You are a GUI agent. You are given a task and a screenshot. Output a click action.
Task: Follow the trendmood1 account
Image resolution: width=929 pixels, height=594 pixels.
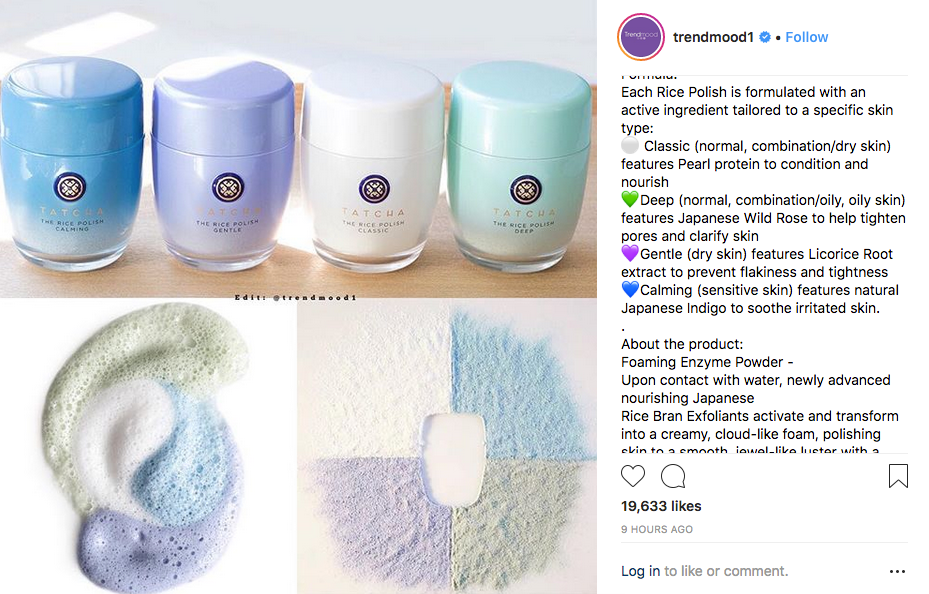tap(806, 37)
